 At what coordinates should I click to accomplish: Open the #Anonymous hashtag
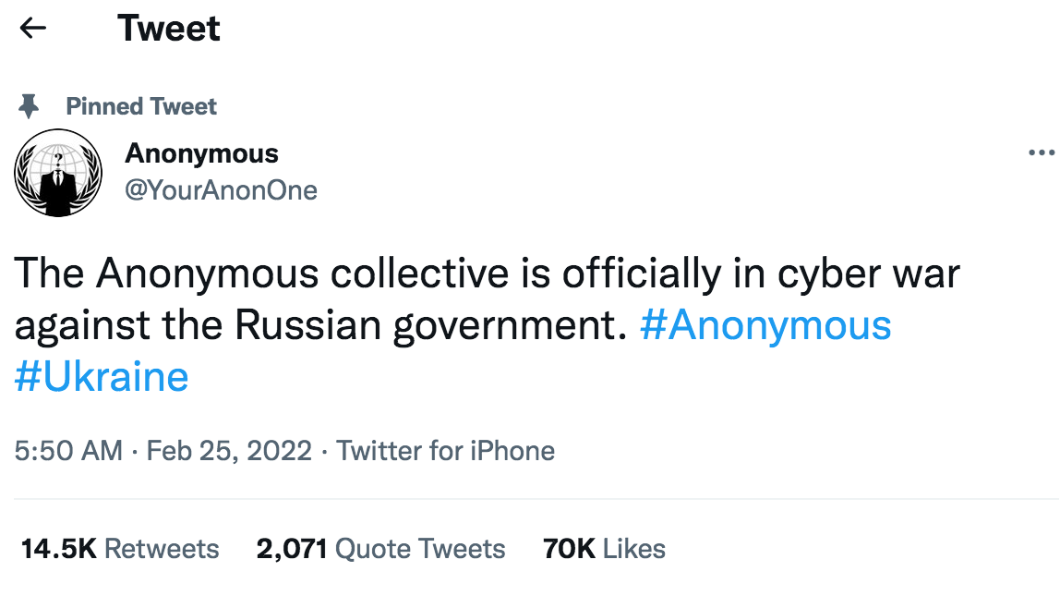765,326
